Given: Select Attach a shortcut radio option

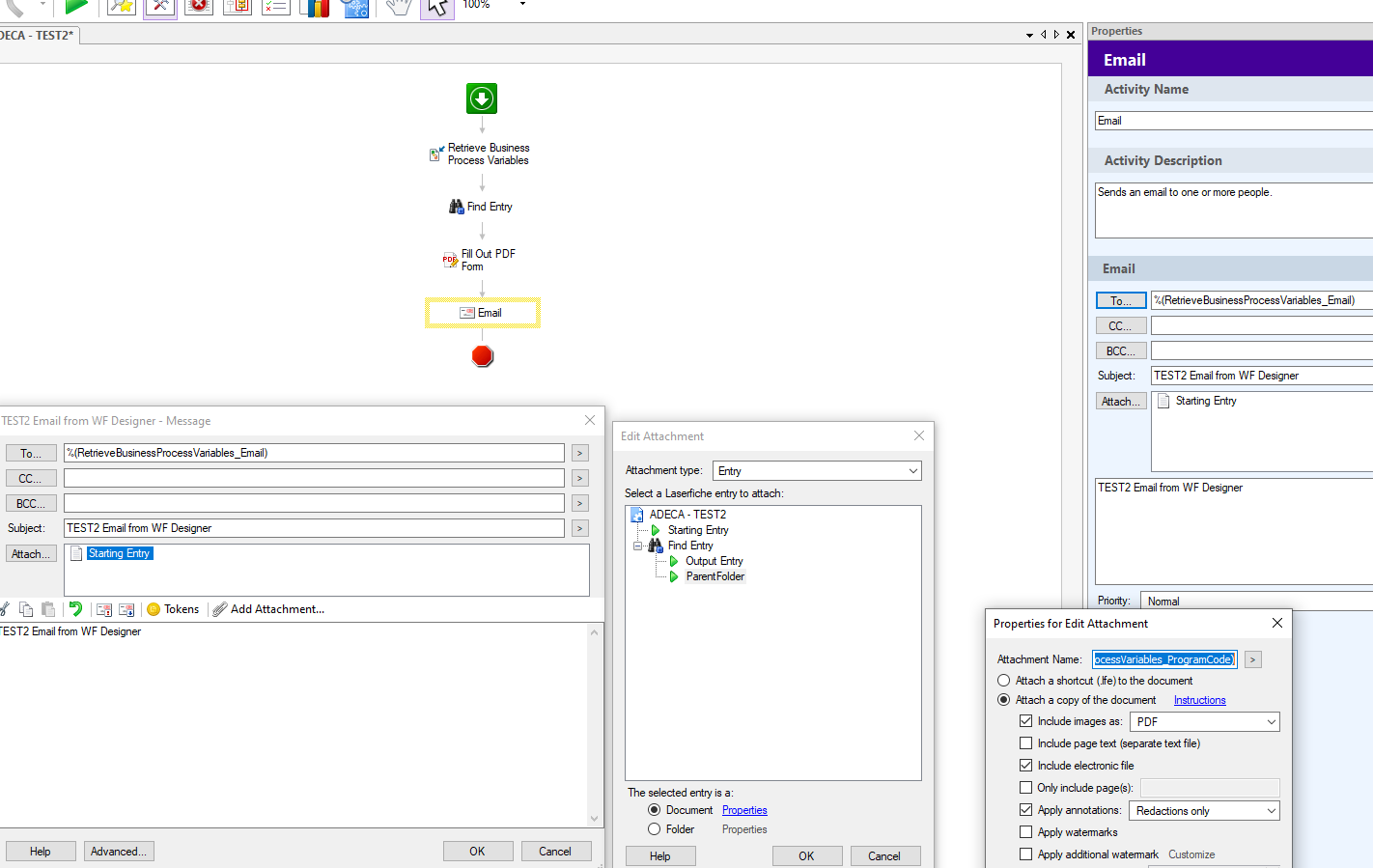Looking at the screenshot, I should [x=1004, y=681].
